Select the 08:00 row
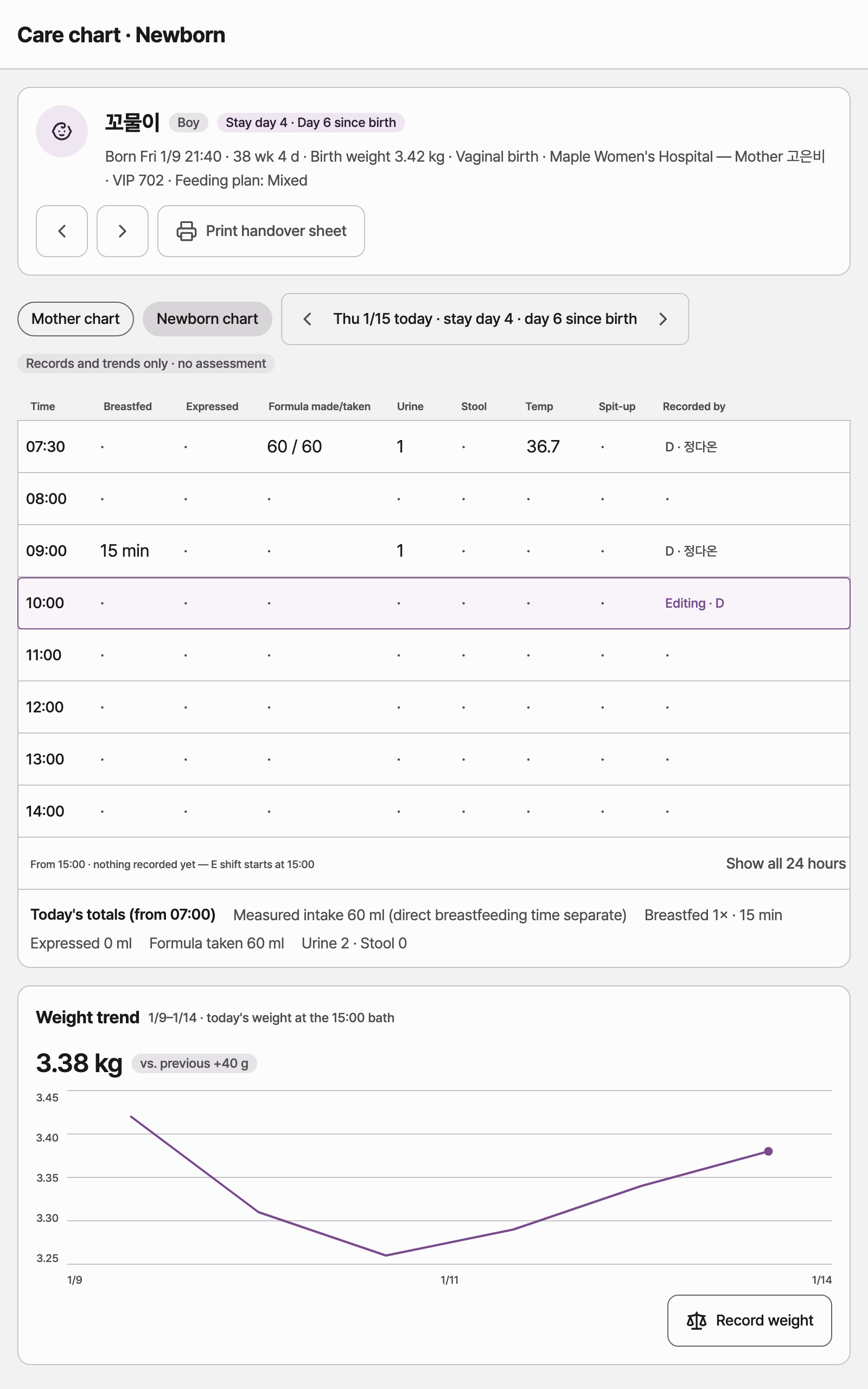The image size is (868, 1389). [434, 499]
